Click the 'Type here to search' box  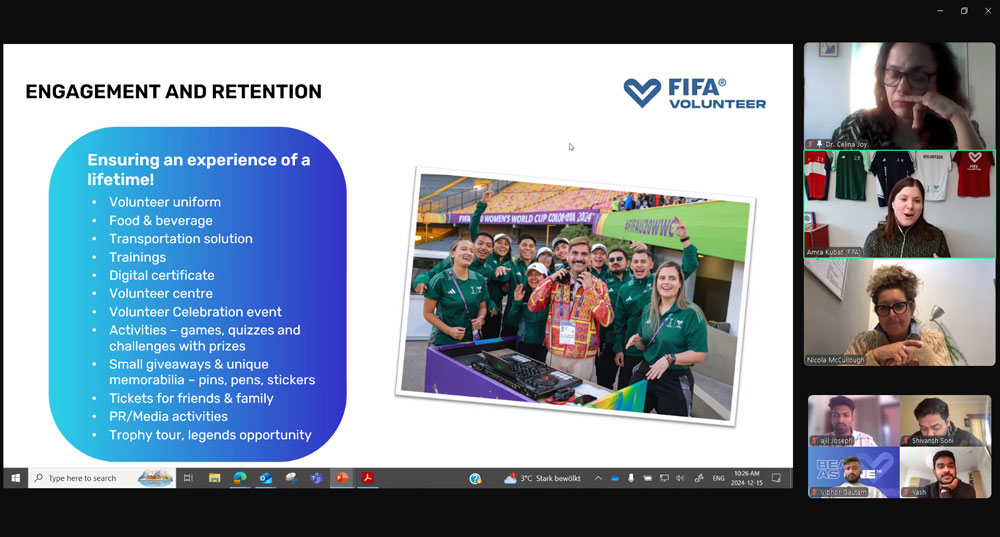85,478
